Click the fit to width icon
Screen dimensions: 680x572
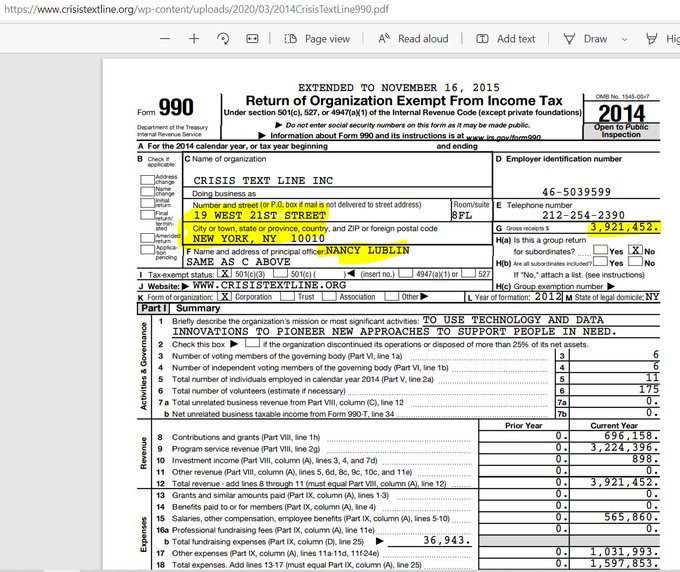[252, 39]
